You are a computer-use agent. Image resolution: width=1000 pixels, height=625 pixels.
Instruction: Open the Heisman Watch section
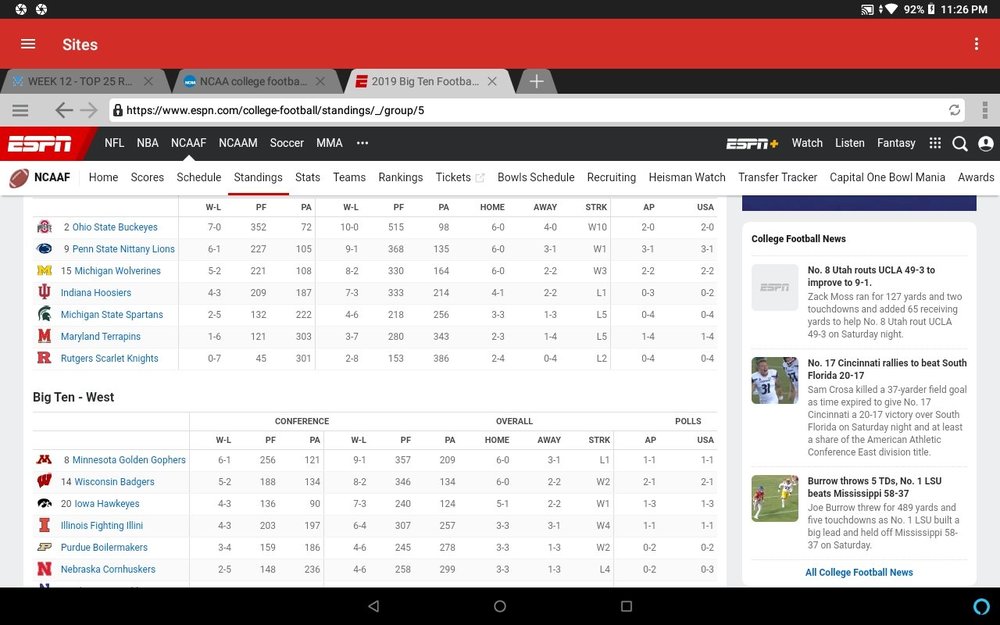[x=687, y=177]
